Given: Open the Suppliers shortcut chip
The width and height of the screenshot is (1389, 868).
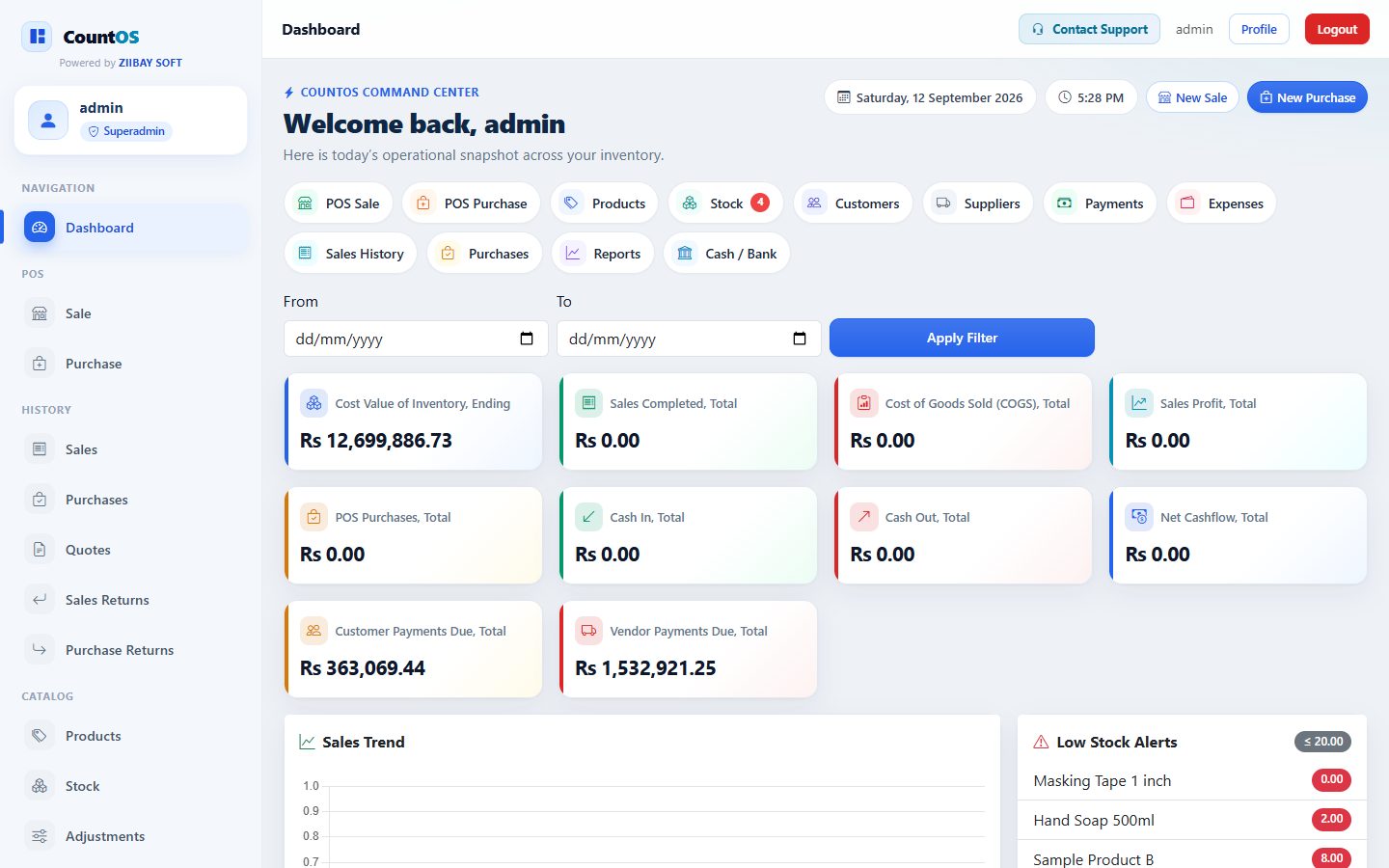Looking at the screenshot, I should [x=978, y=203].
